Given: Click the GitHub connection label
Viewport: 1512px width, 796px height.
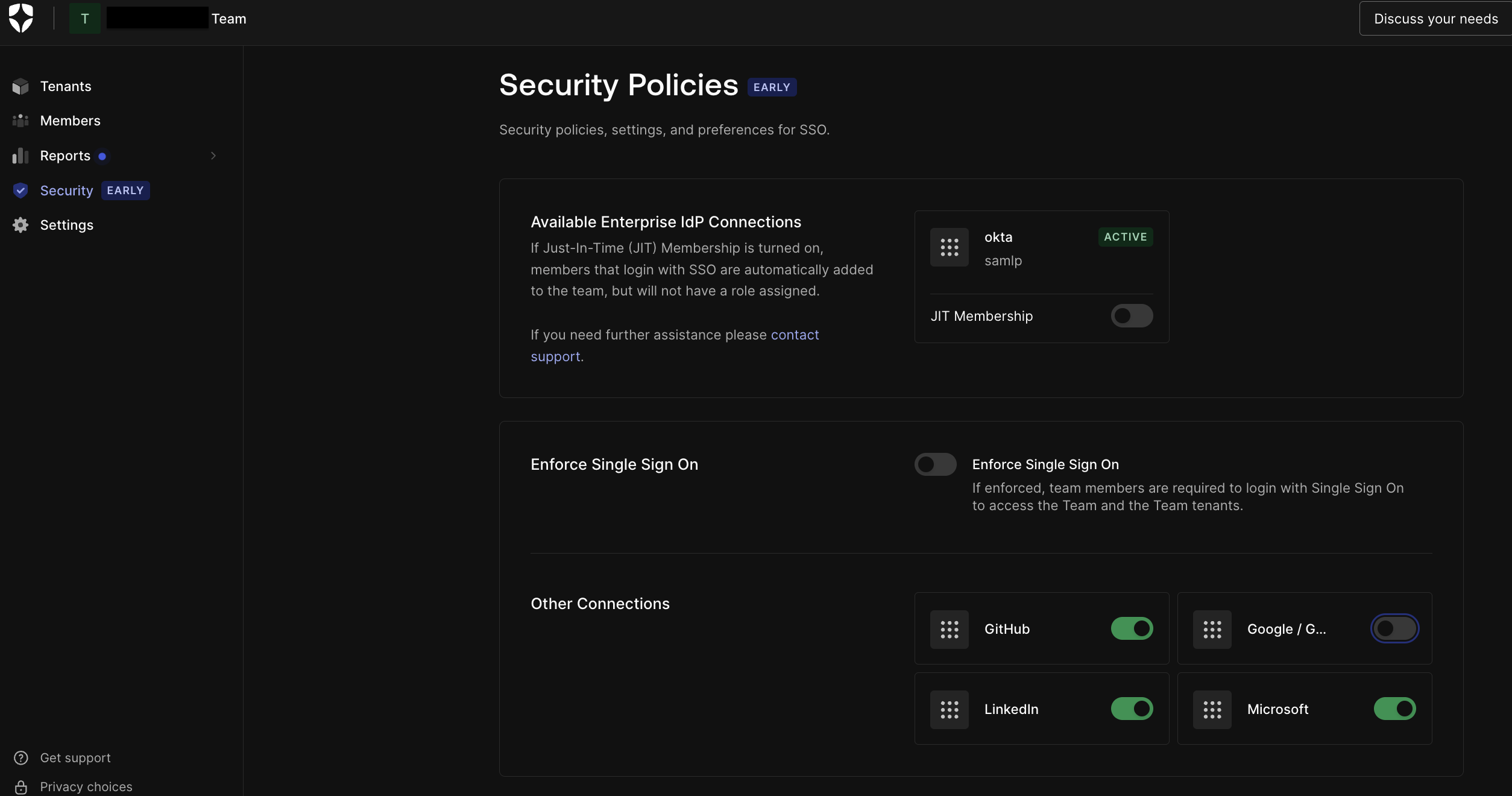Looking at the screenshot, I should click(x=1007, y=629).
